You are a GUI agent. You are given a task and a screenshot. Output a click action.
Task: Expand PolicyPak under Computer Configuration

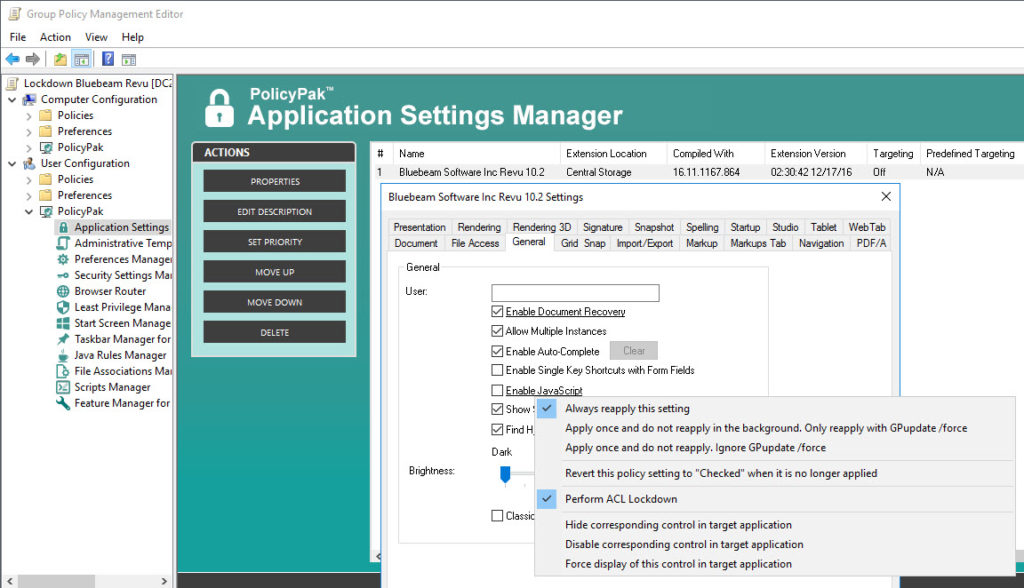pyautogui.click(x=29, y=148)
